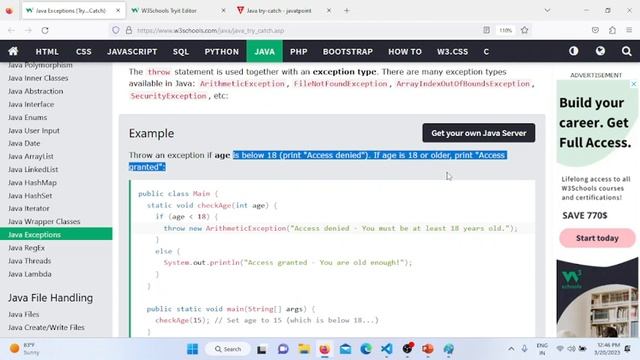Close the Tryit Editor tab
Screen dimensions: 640x360
click(223, 11)
